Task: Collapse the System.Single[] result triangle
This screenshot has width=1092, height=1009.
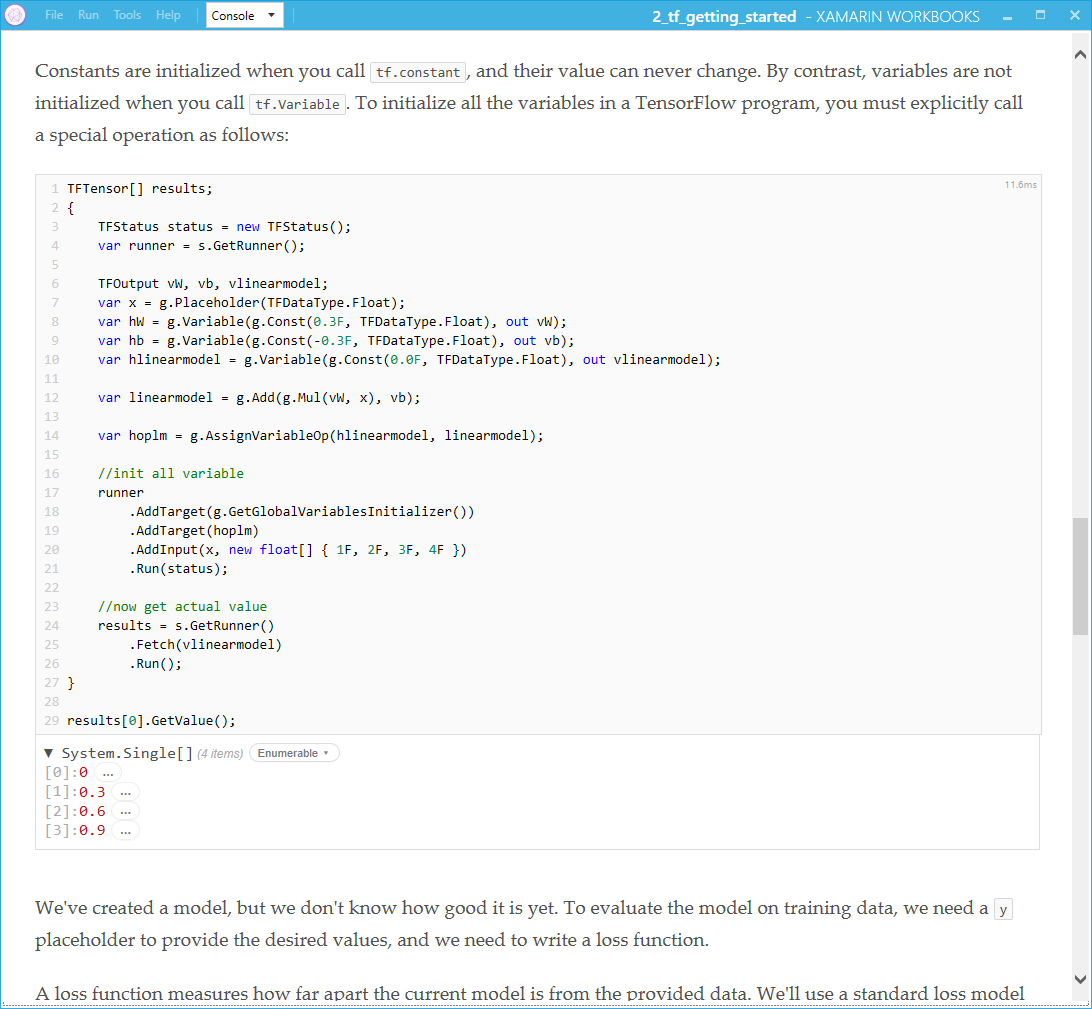Action: point(48,753)
